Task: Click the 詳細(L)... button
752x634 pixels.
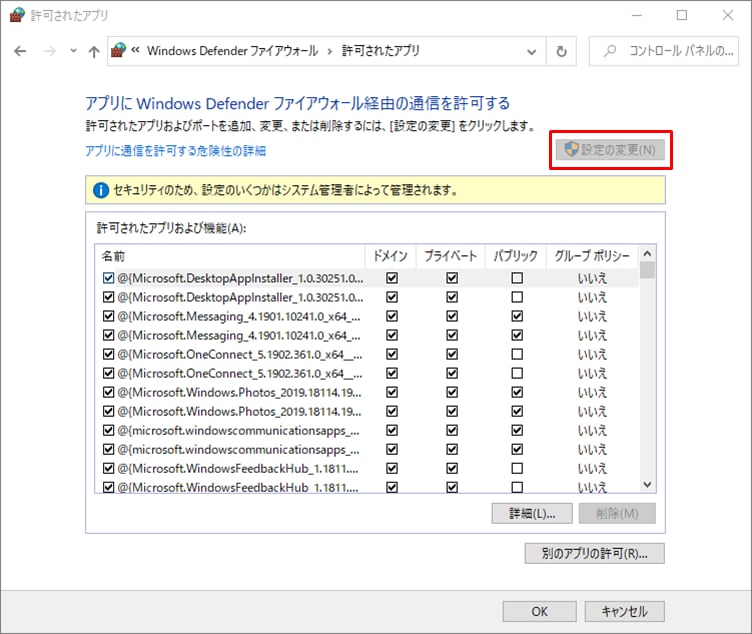Action: click(532, 514)
